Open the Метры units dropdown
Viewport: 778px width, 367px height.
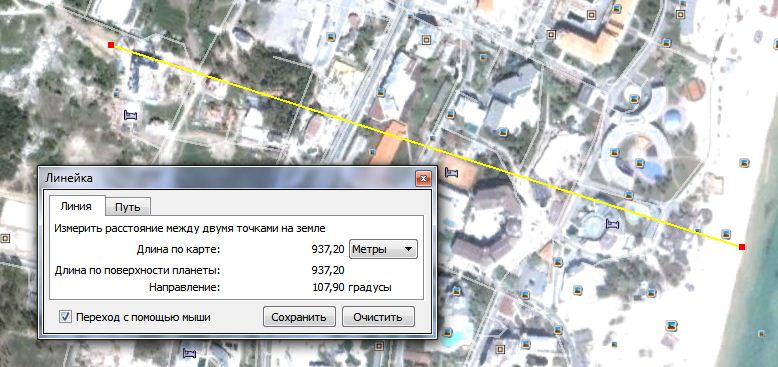click(384, 249)
